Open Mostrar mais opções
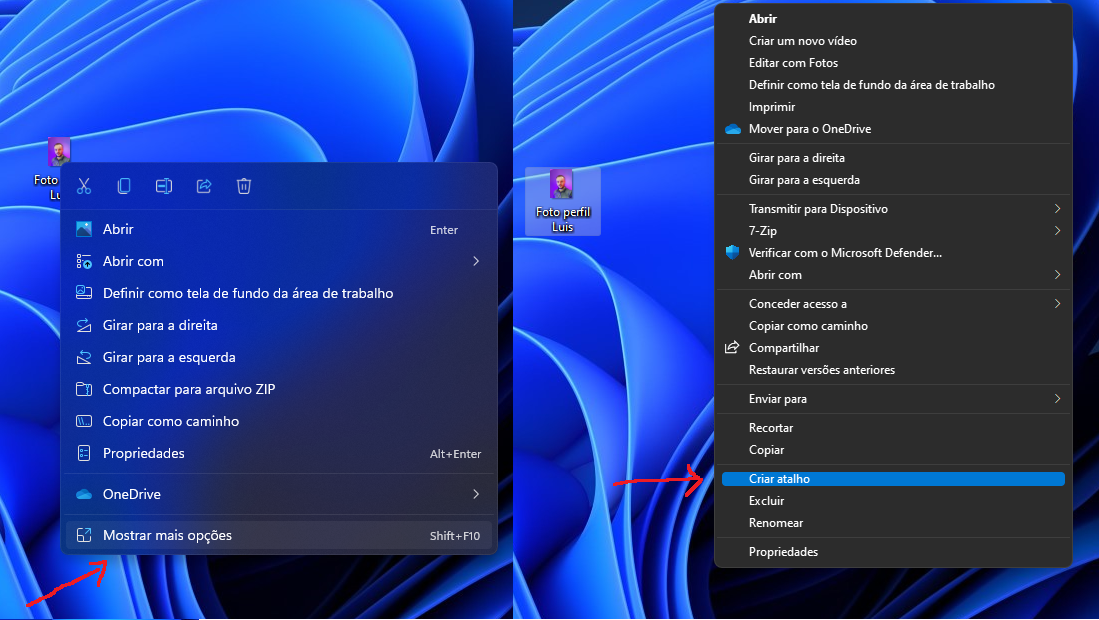The image size is (1099, 620). click(278, 535)
